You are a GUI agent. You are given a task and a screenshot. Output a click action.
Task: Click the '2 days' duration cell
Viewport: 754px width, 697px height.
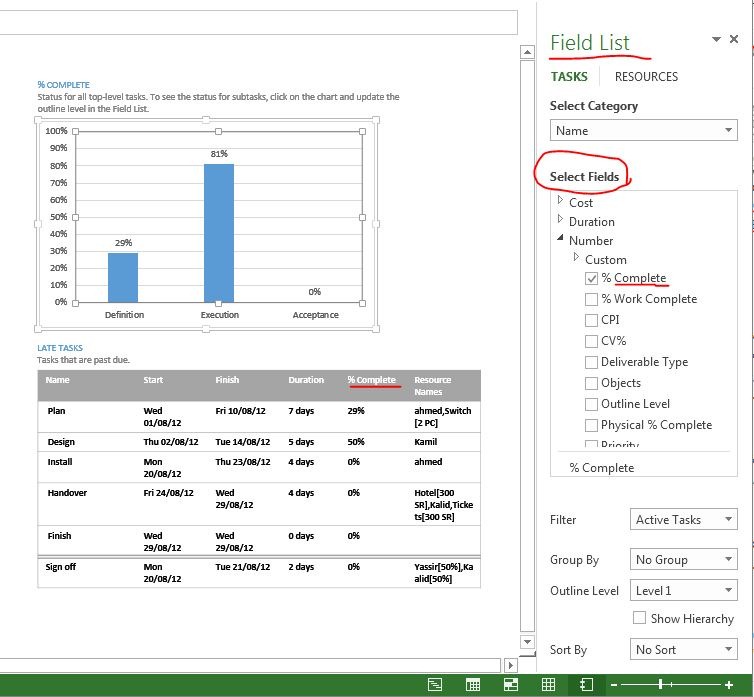coord(301,567)
